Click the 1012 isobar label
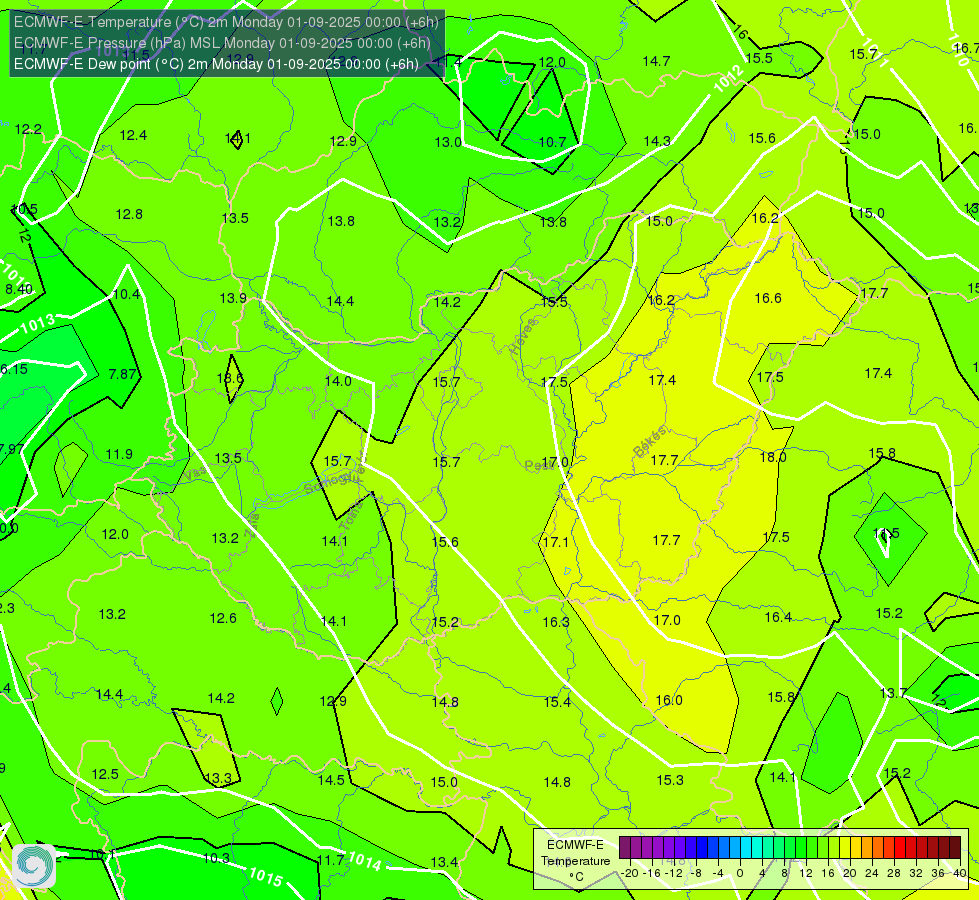Viewport: 979px width, 900px height. coord(729,79)
